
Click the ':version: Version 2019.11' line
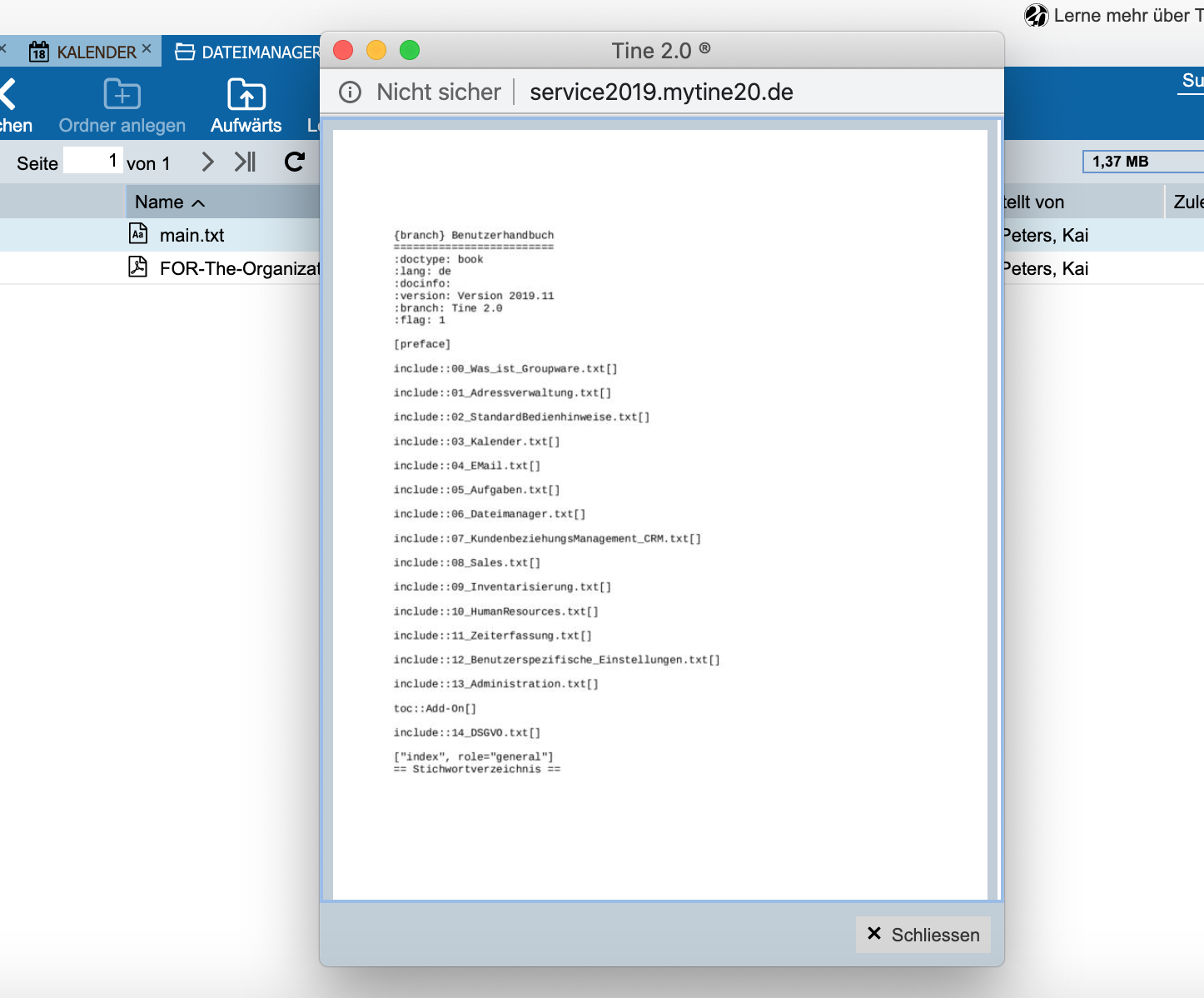(x=474, y=296)
